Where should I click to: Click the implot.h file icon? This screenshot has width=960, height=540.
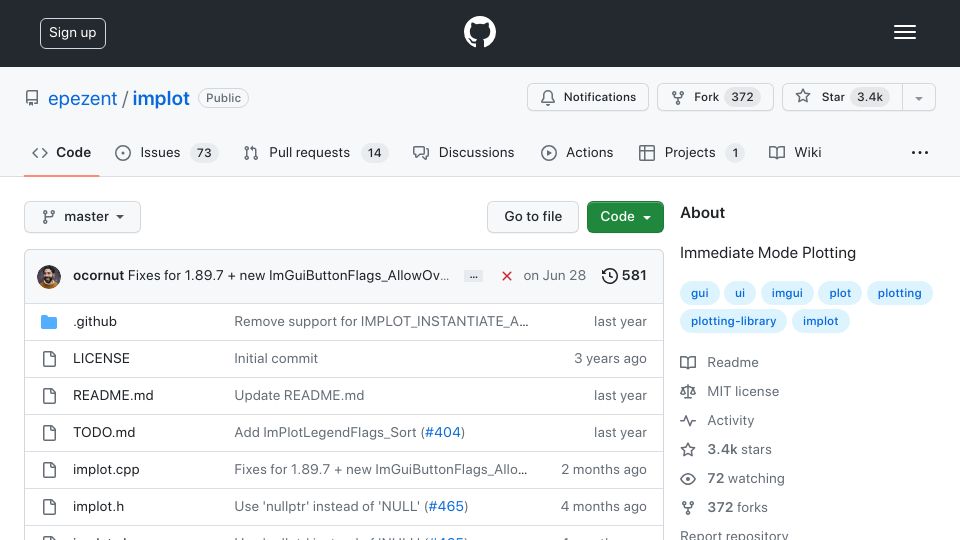coord(50,506)
